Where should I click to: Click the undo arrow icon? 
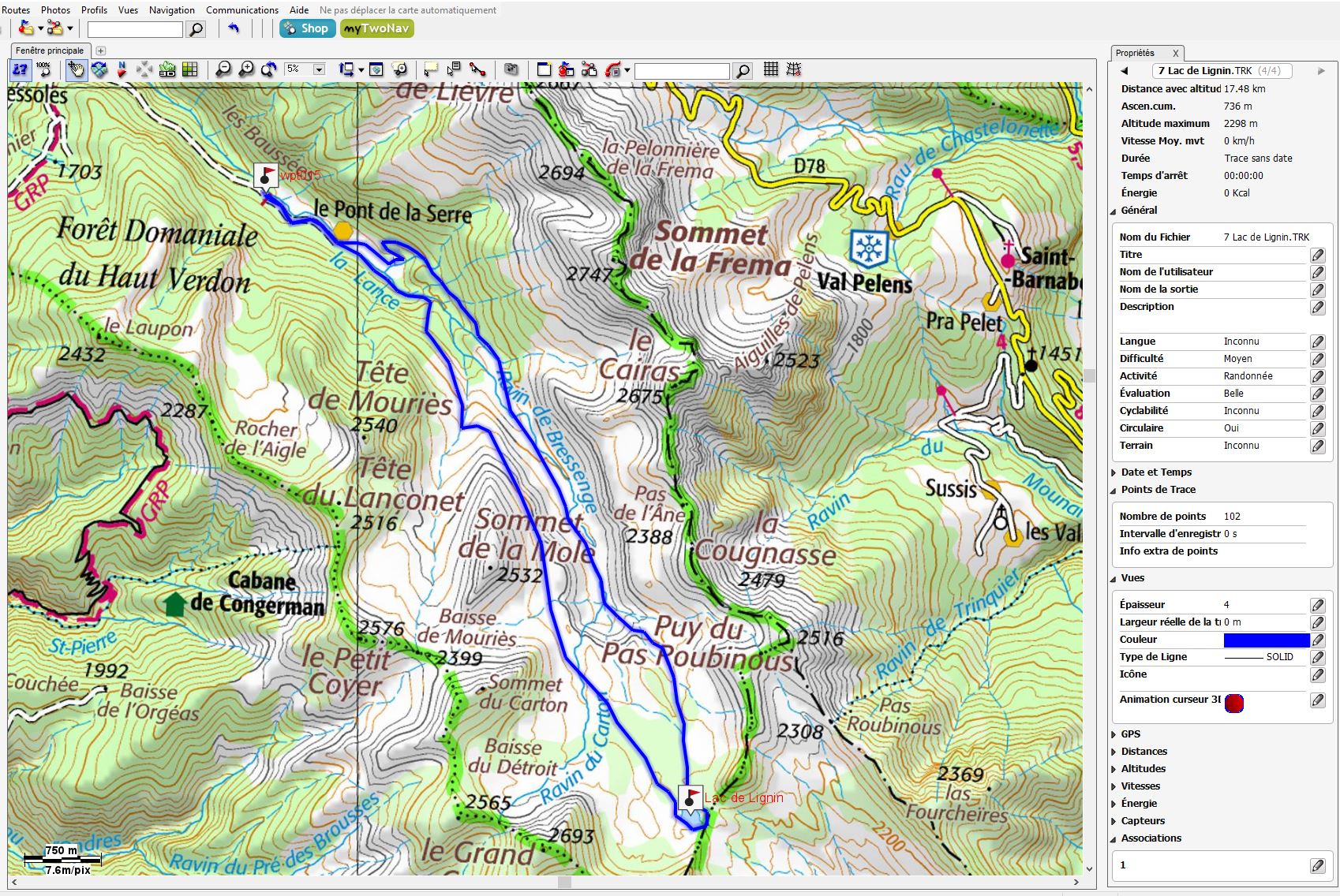coord(234,29)
